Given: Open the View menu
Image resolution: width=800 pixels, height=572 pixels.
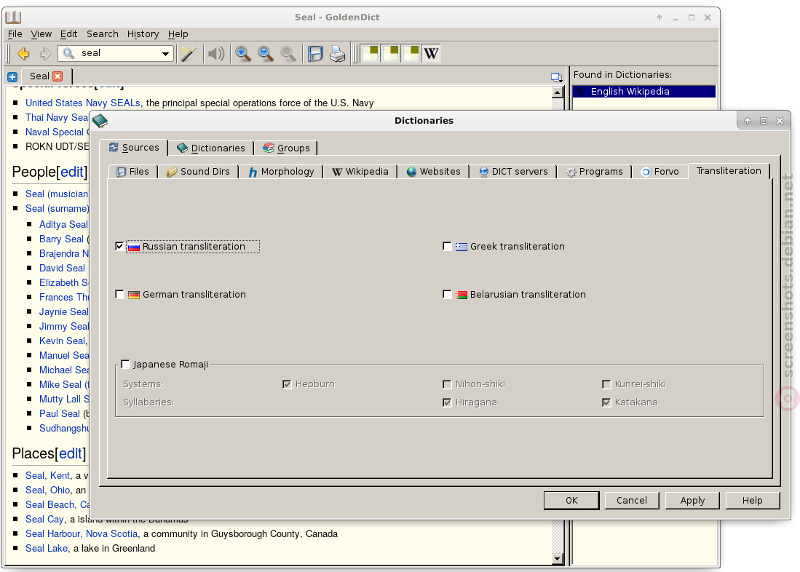Looking at the screenshot, I should click(41, 34).
